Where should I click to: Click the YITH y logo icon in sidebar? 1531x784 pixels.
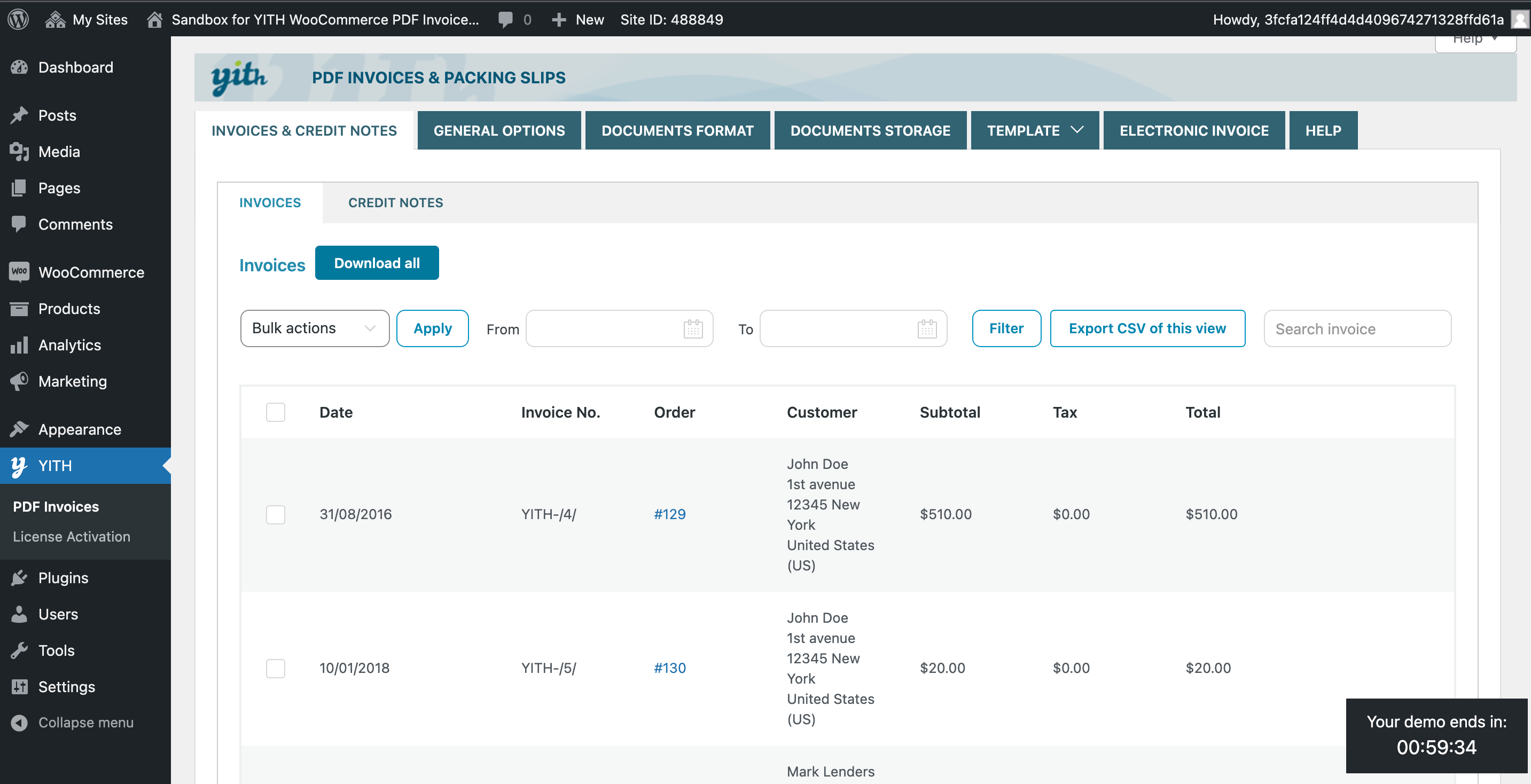[x=19, y=466]
